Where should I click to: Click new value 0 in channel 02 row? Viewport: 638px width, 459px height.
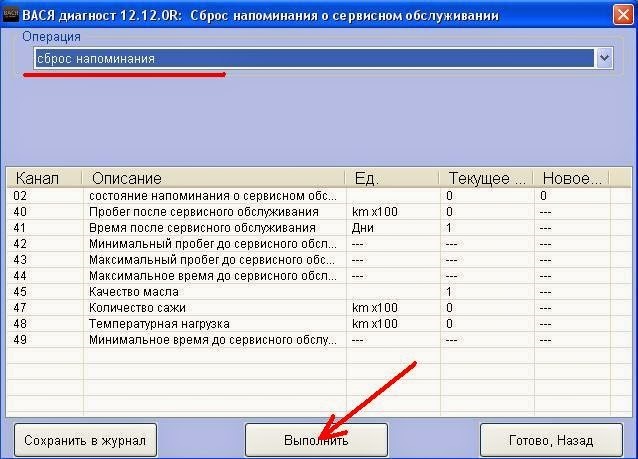[543, 196]
